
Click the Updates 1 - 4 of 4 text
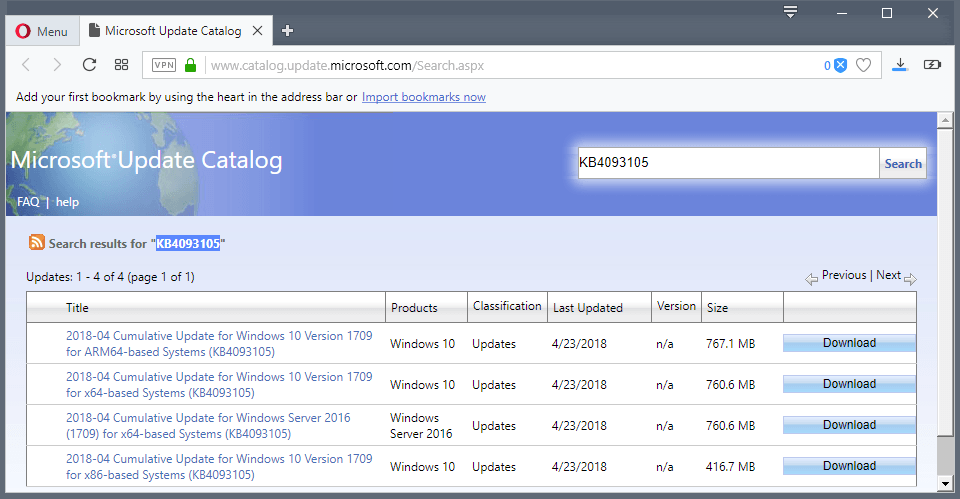pyautogui.click(x=110, y=277)
